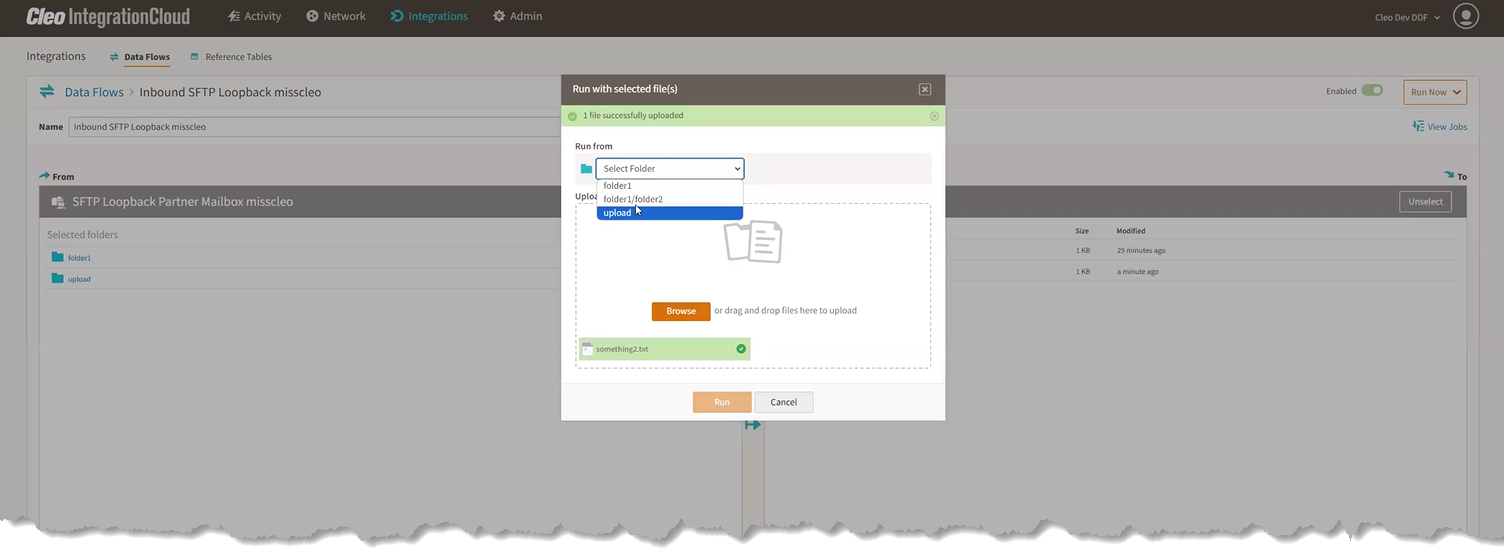This screenshot has height=548, width=1504.
Task: Click the Run button in dialog
Action: point(722,402)
